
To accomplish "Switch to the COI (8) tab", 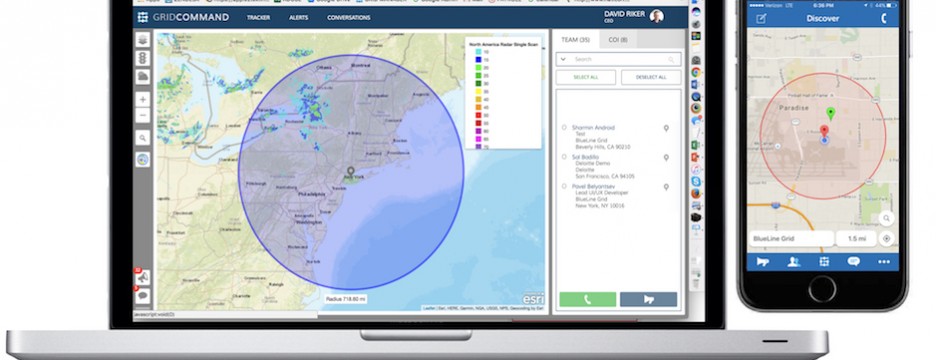I will [618, 39].
